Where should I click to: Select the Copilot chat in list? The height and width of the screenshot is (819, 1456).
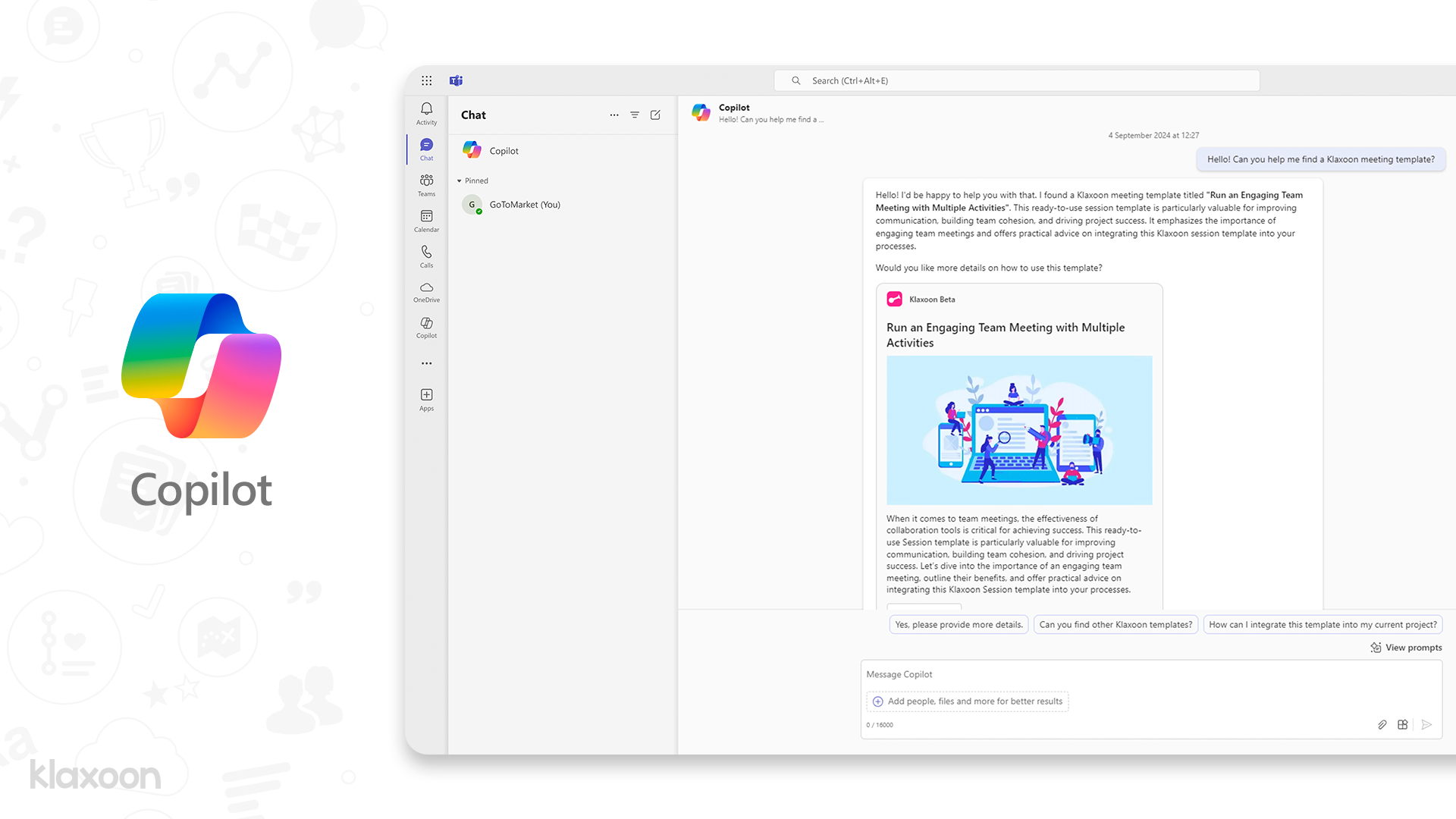tap(504, 151)
